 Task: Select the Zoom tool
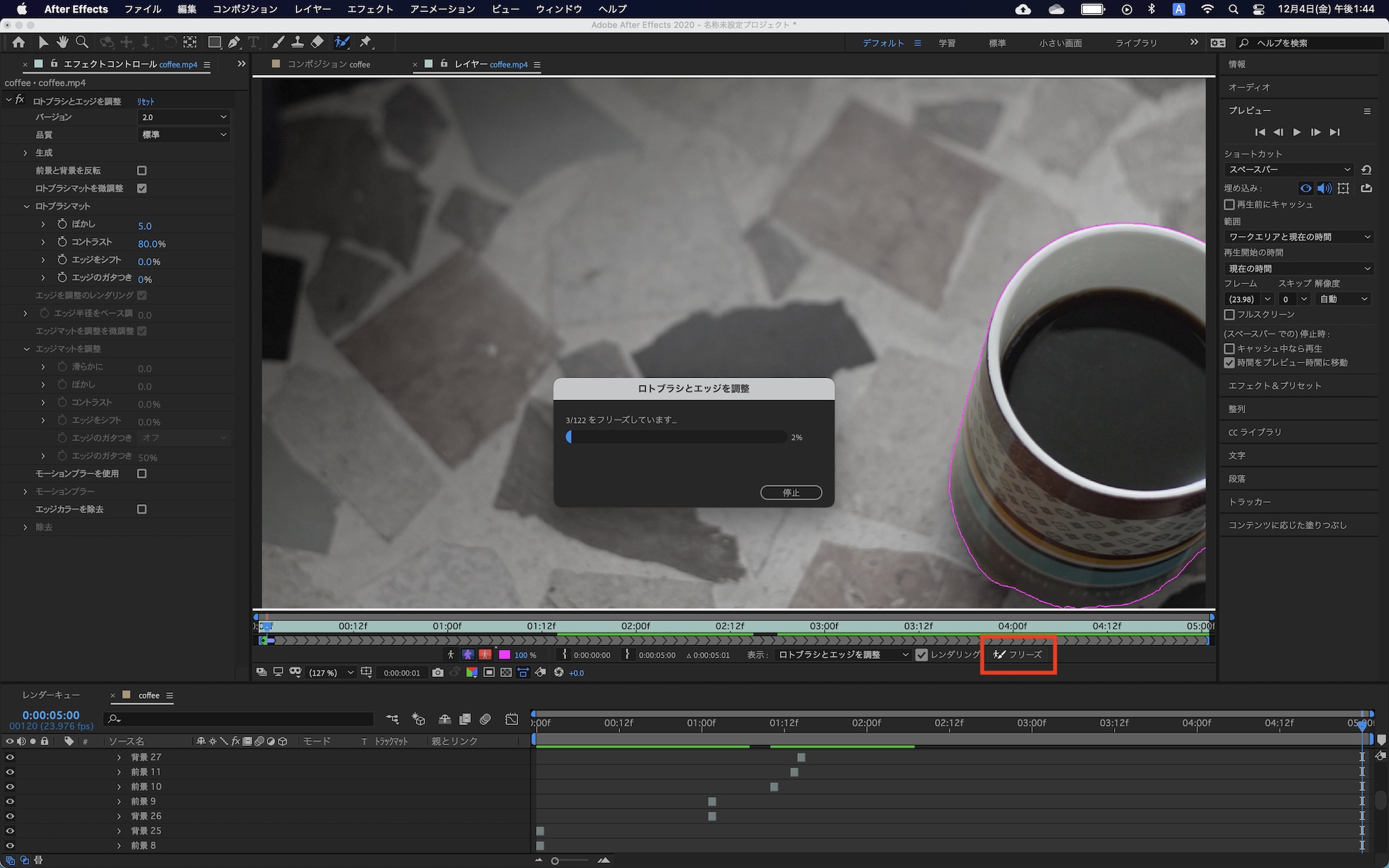pyautogui.click(x=82, y=42)
